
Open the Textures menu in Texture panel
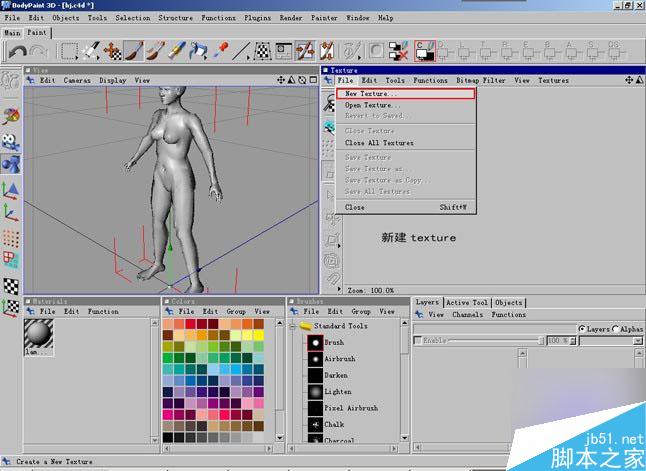click(553, 80)
